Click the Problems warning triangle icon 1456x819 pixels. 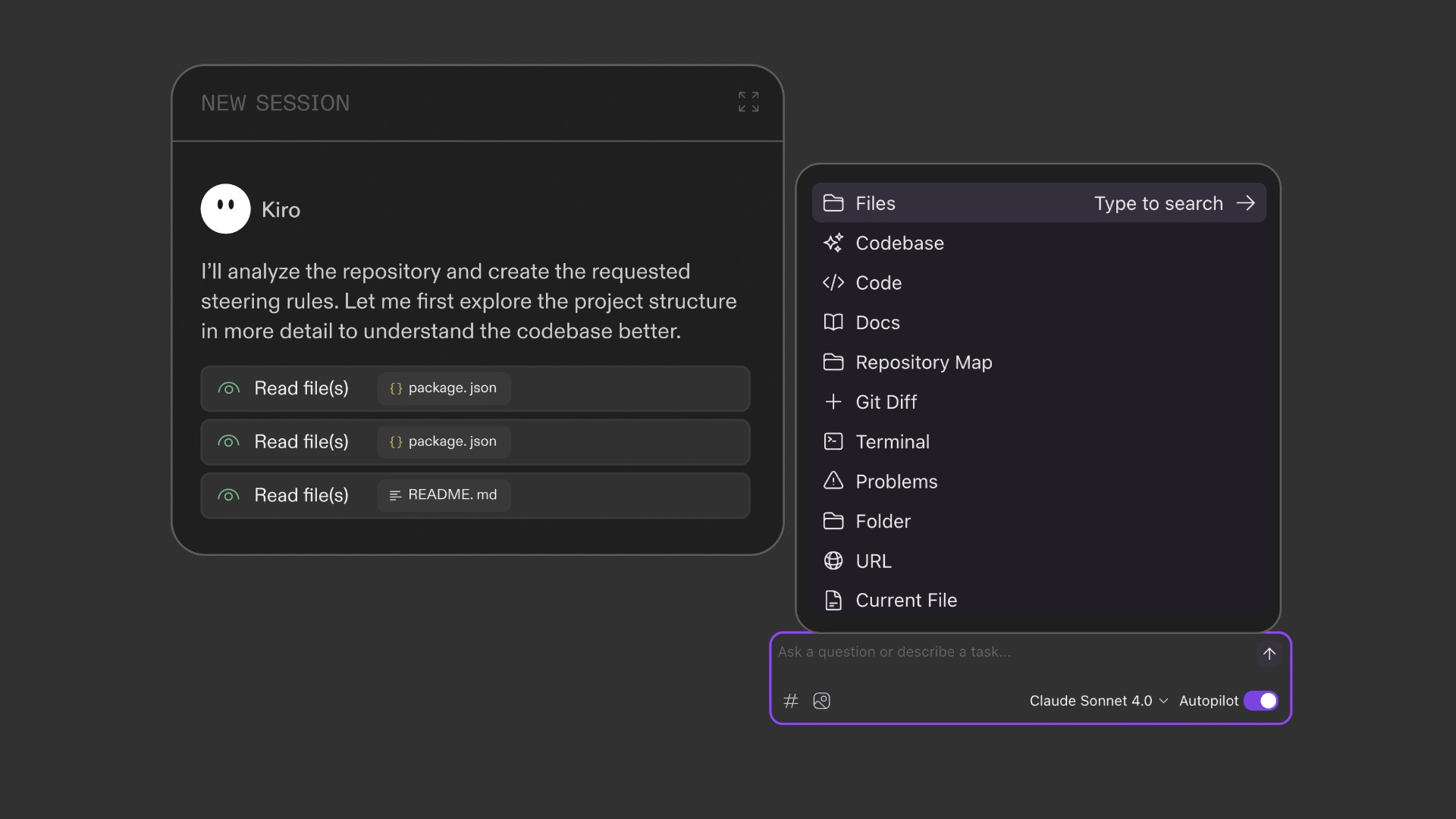tap(833, 481)
